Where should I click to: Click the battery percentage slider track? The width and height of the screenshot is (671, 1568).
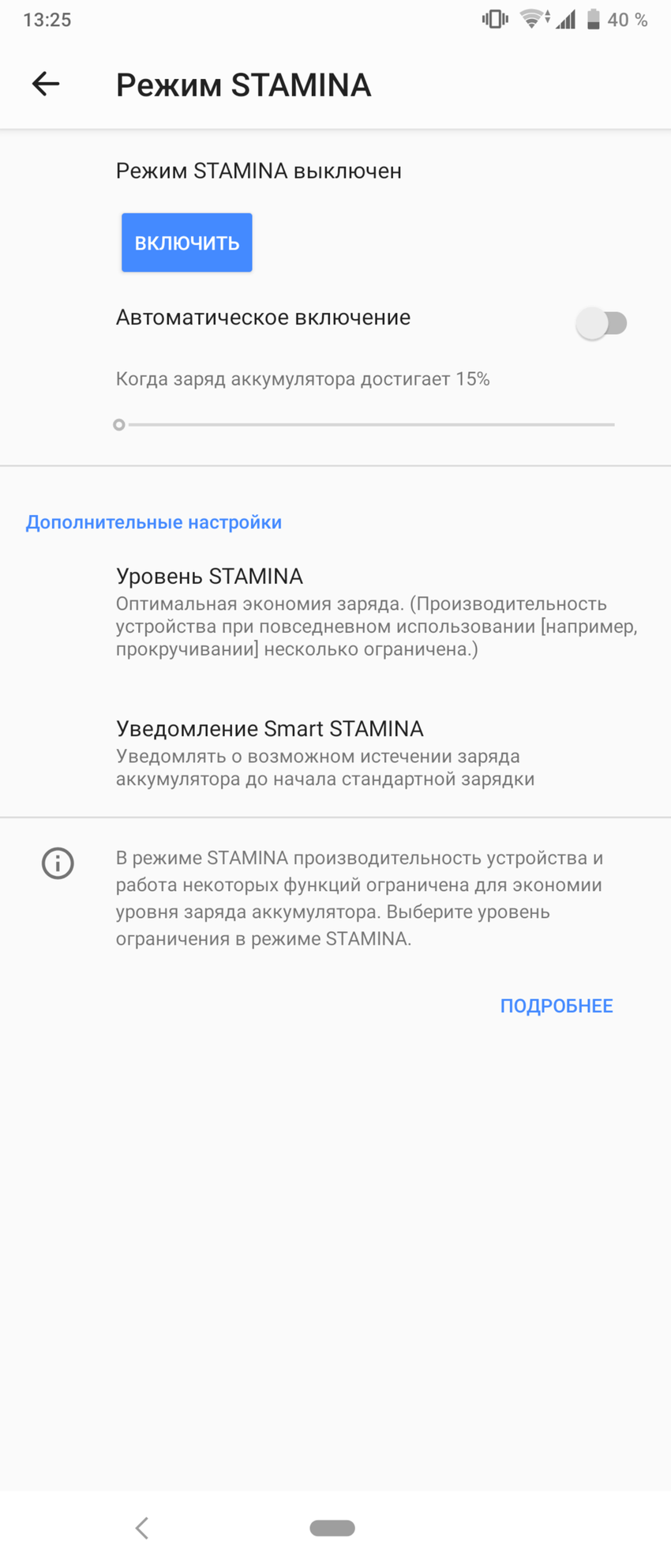tap(371, 425)
